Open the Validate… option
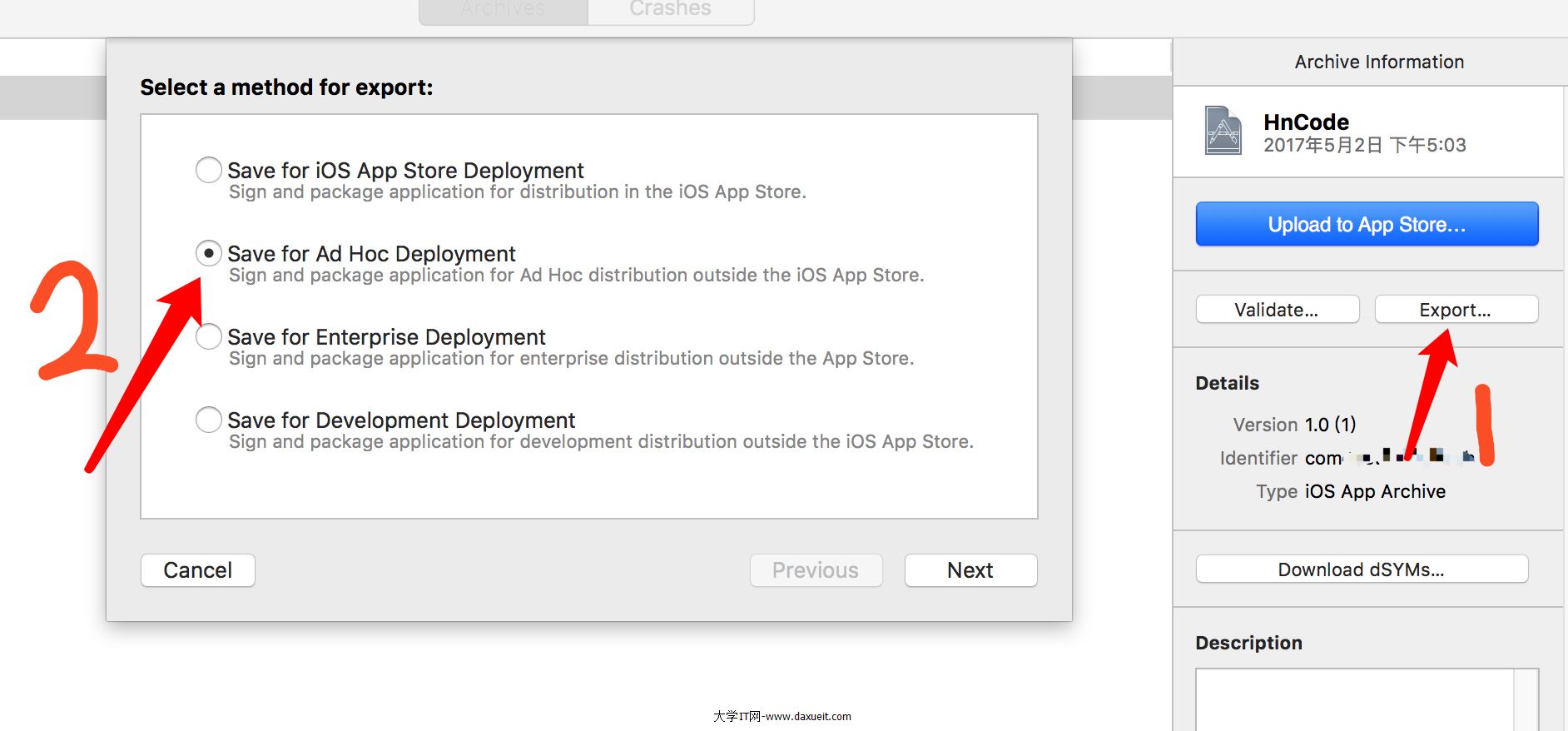Screen dimensions: 1568x731 pos(1277,310)
